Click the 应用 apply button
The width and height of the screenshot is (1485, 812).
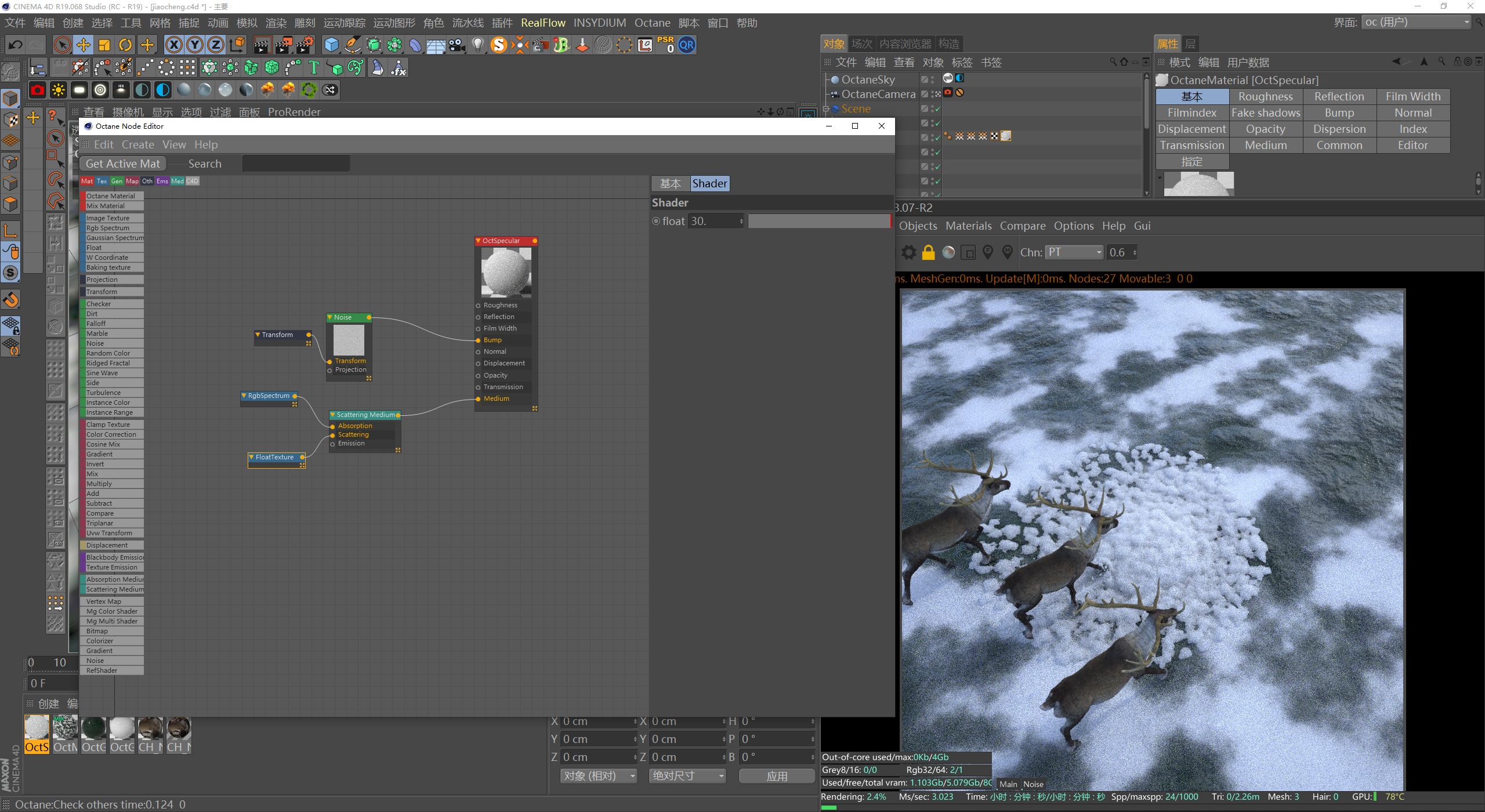coord(776,775)
